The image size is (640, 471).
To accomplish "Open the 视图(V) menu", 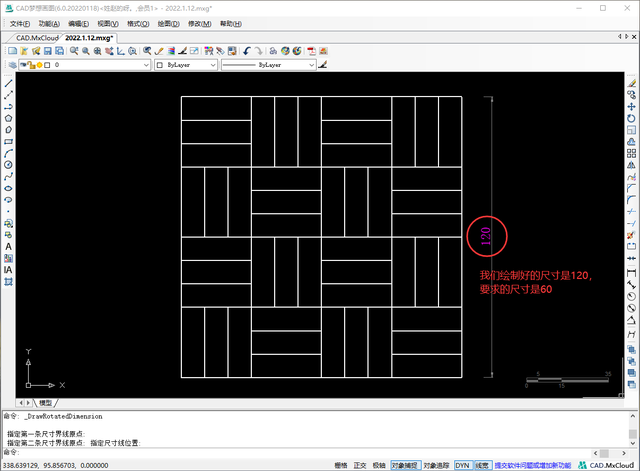I will pyautogui.click(x=108, y=24).
